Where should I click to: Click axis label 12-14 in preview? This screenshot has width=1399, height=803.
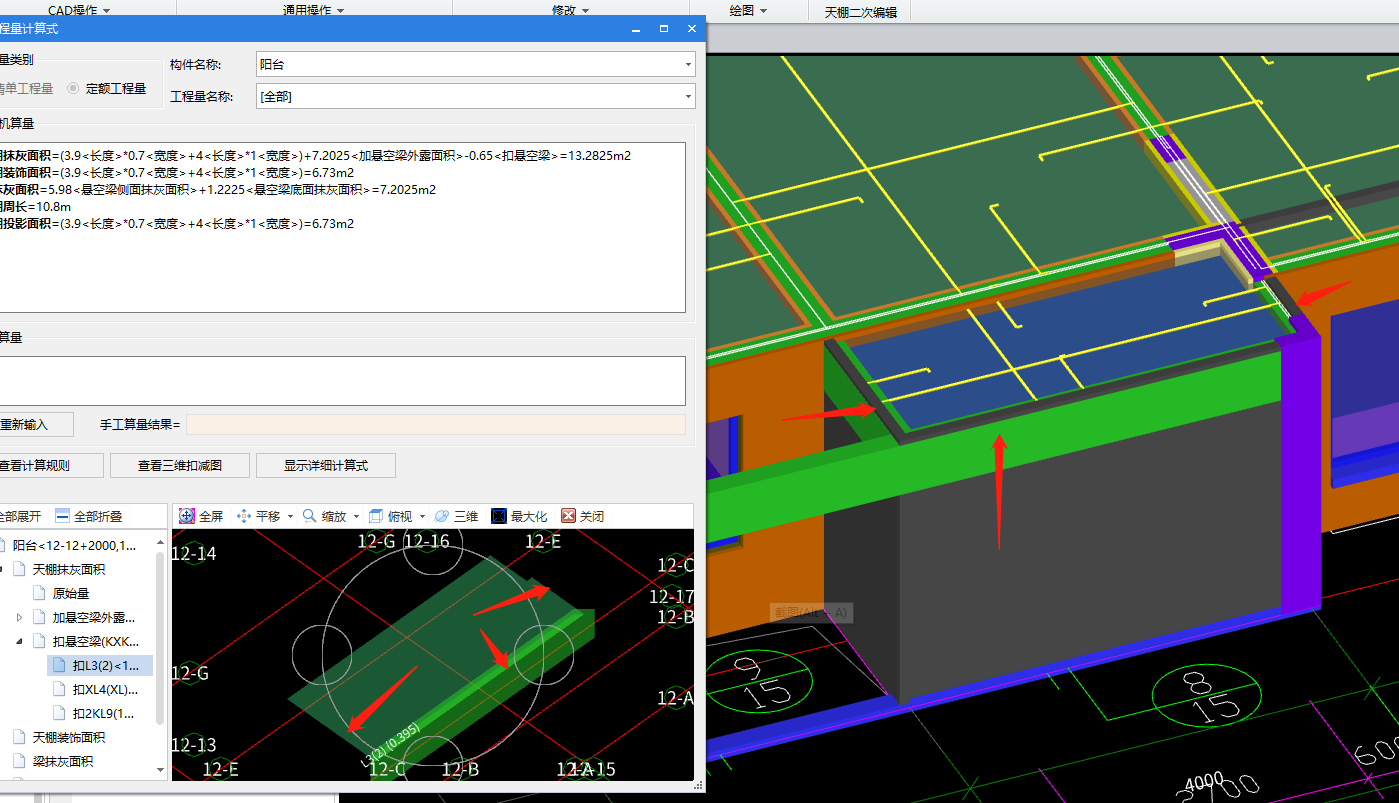coord(194,553)
